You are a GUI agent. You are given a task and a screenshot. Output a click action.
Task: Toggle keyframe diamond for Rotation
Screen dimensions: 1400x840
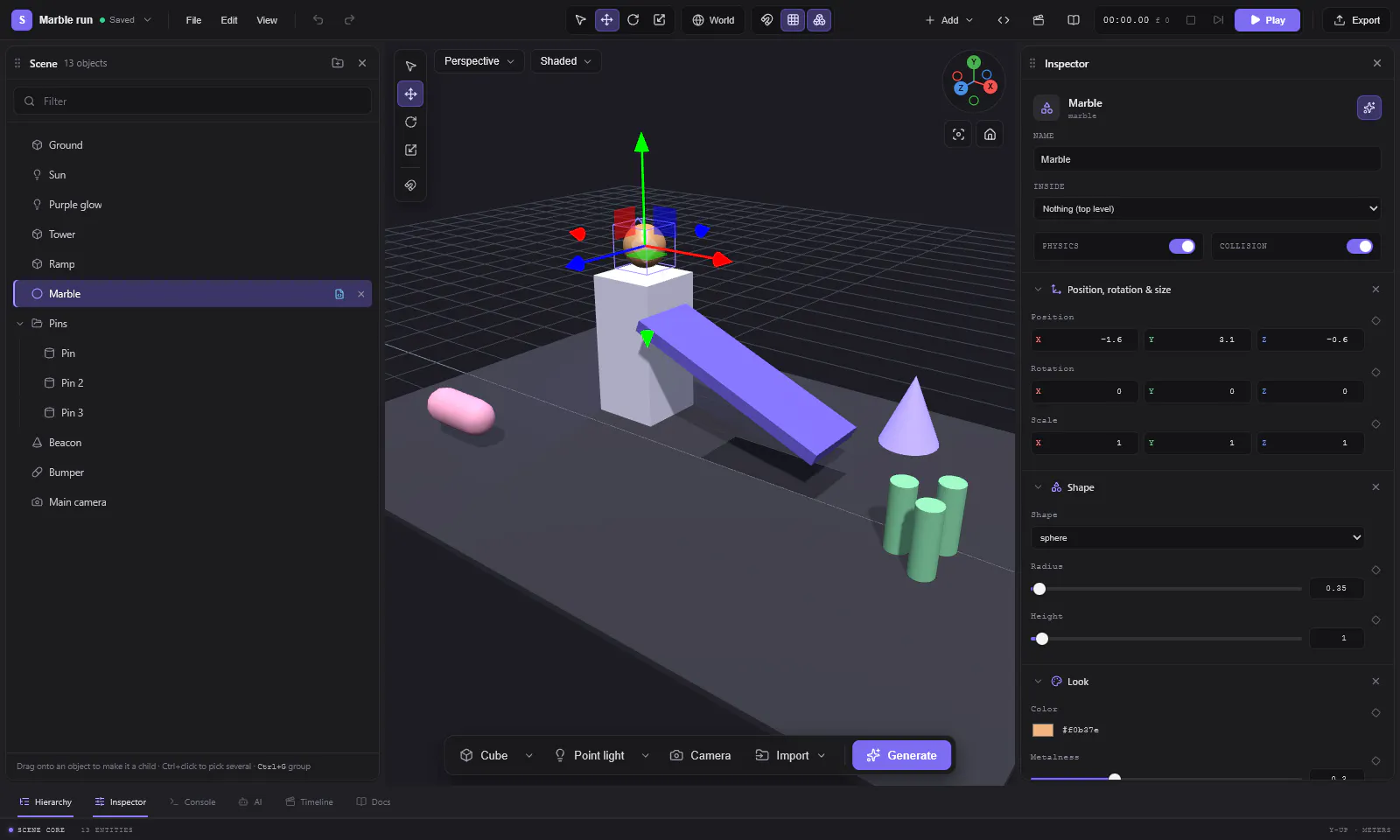(x=1375, y=373)
